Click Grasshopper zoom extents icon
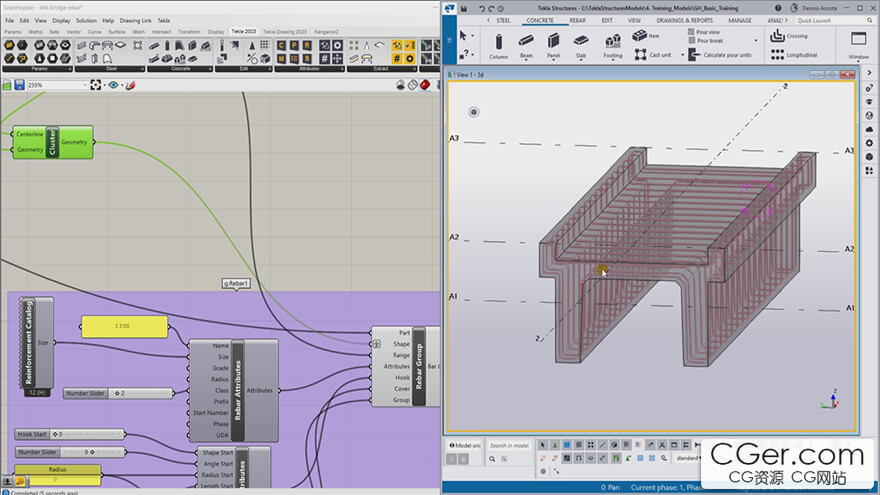 click(x=95, y=85)
